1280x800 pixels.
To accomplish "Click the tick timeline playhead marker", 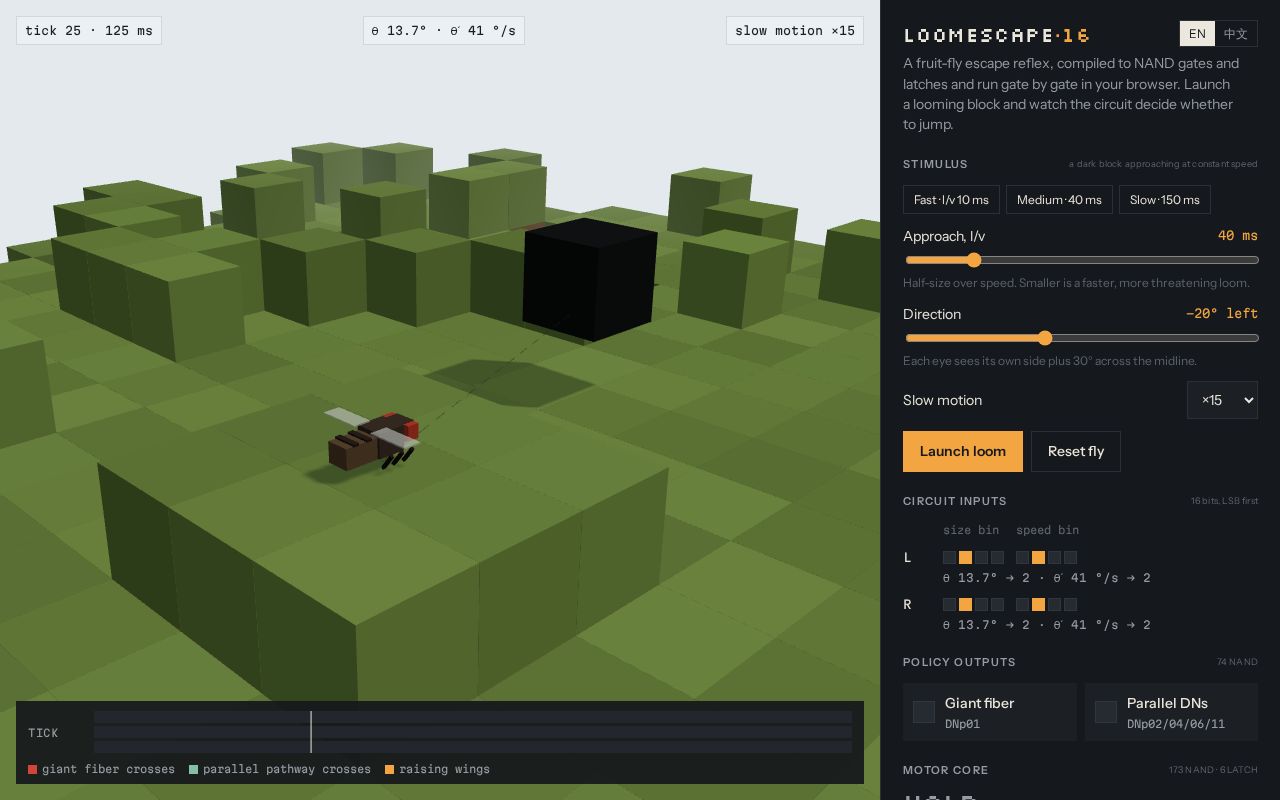I will tap(311, 732).
